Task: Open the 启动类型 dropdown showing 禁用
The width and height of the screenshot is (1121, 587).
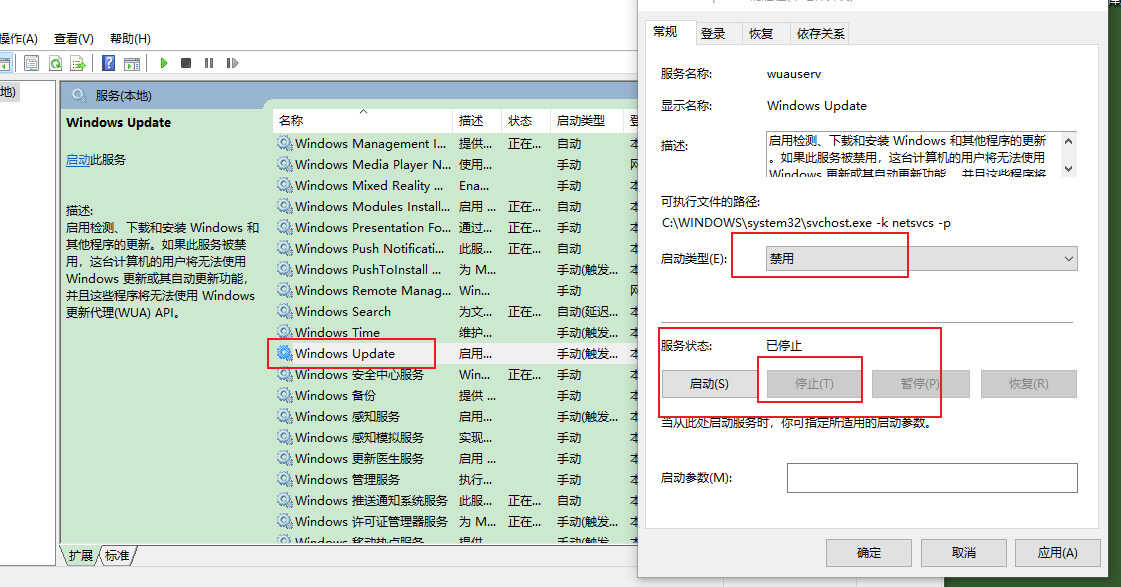Action: coord(922,259)
